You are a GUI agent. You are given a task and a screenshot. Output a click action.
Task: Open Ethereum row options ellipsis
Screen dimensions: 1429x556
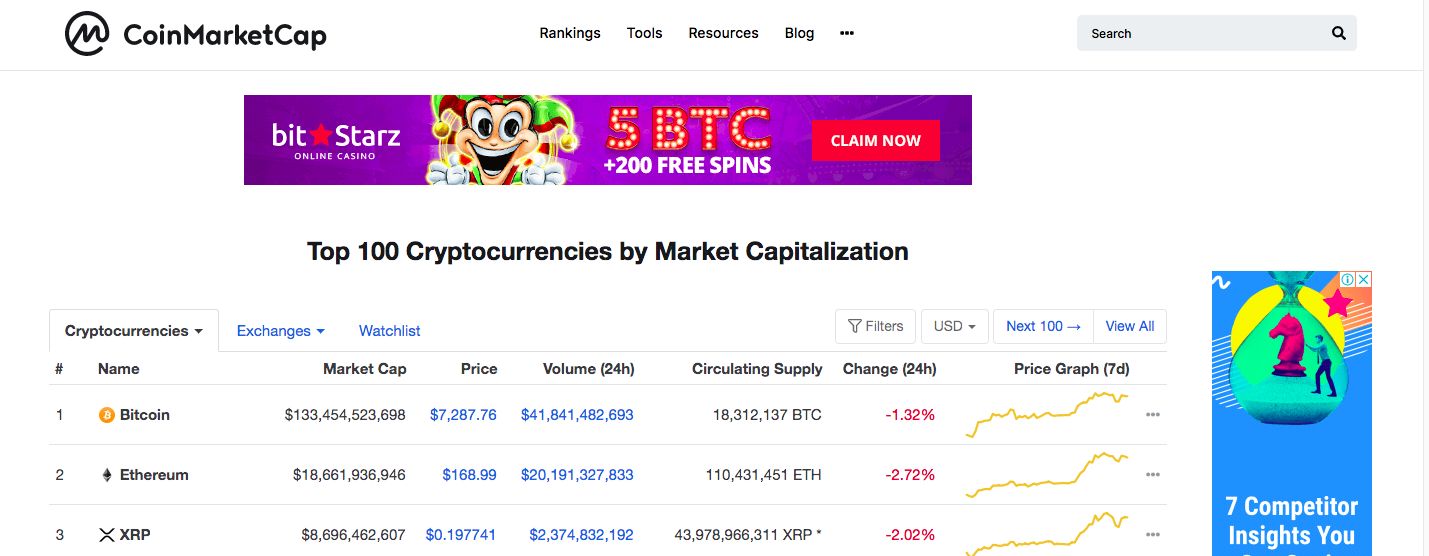[x=1153, y=475]
